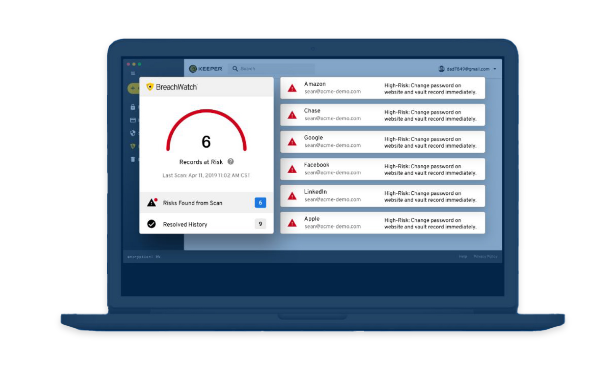This screenshot has width=610, height=379.
Task: Click the Privacy Policy footer link
Action: [x=485, y=256]
